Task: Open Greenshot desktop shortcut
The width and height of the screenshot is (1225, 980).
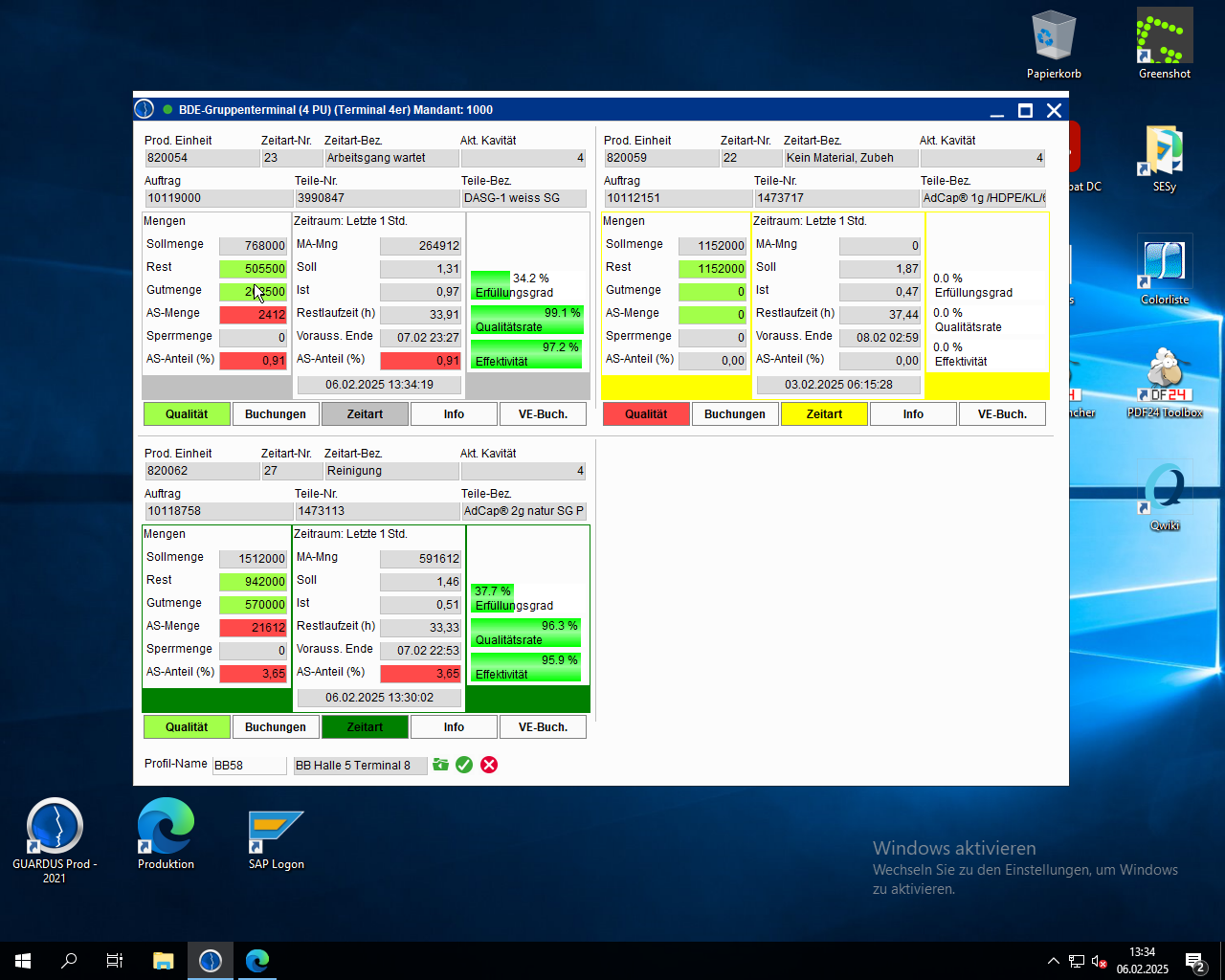Action: 1164,43
